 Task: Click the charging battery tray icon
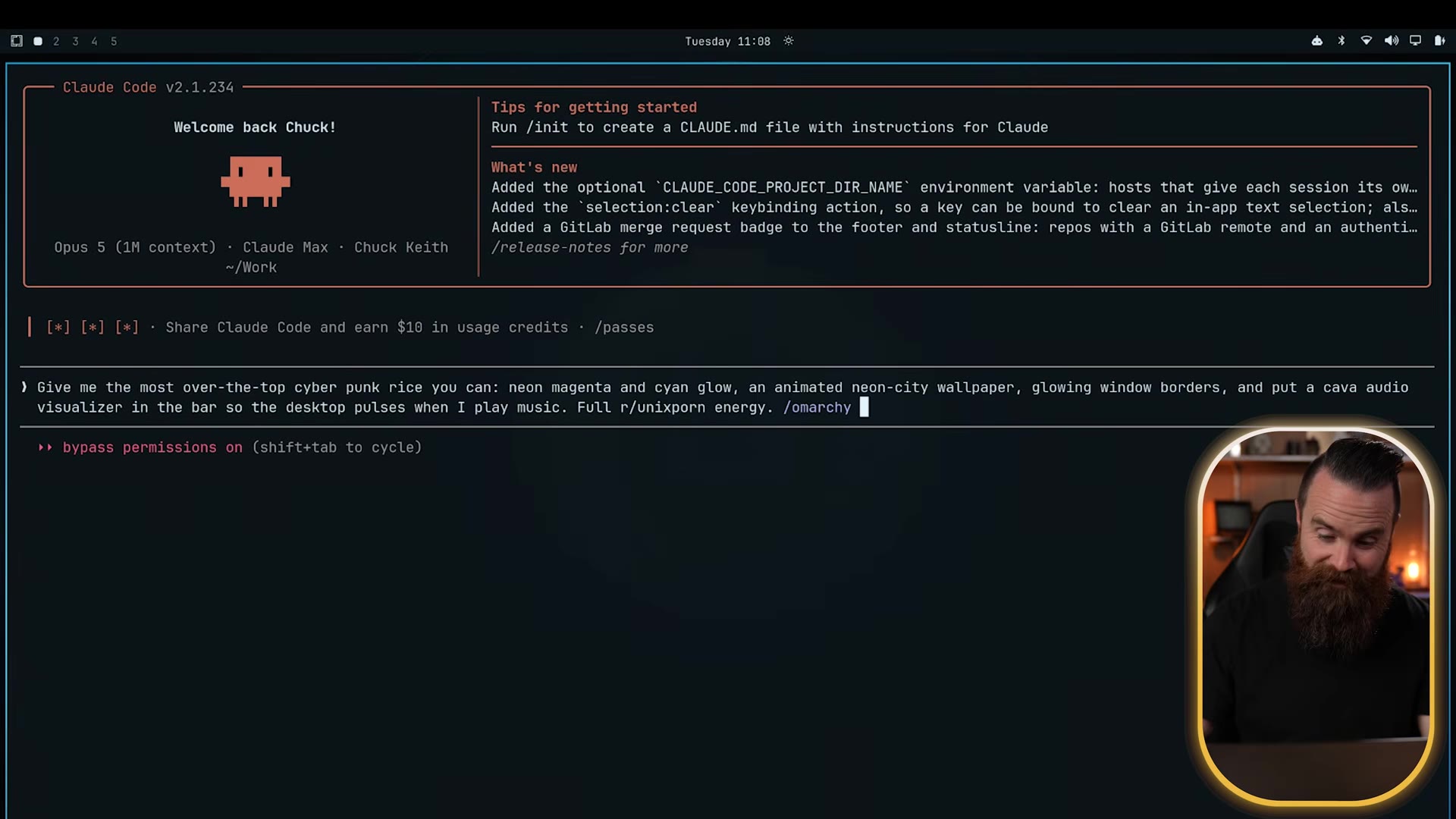[1439, 41]
